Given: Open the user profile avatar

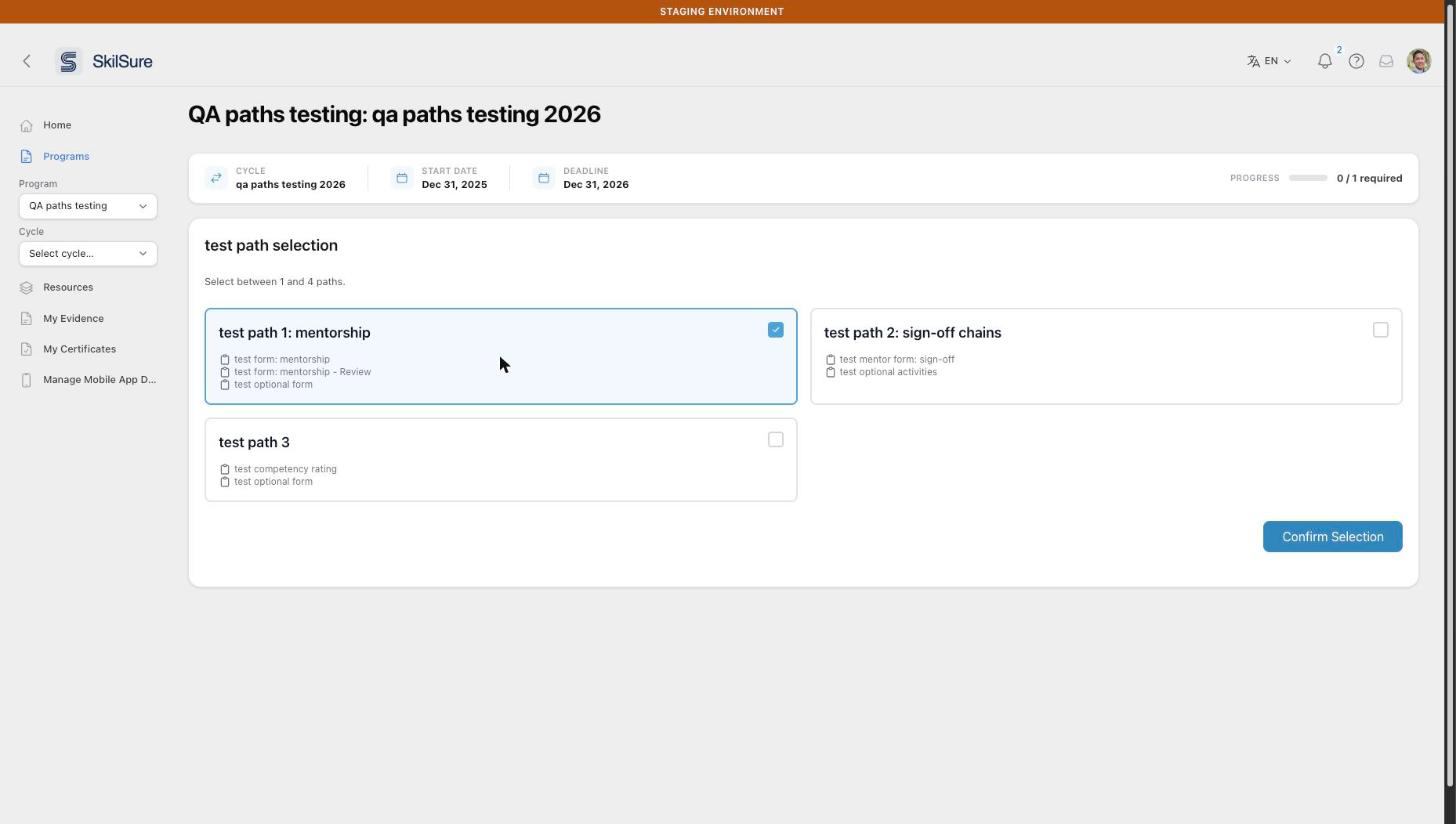Looking at the screenshot, I should click(1419, 61).
